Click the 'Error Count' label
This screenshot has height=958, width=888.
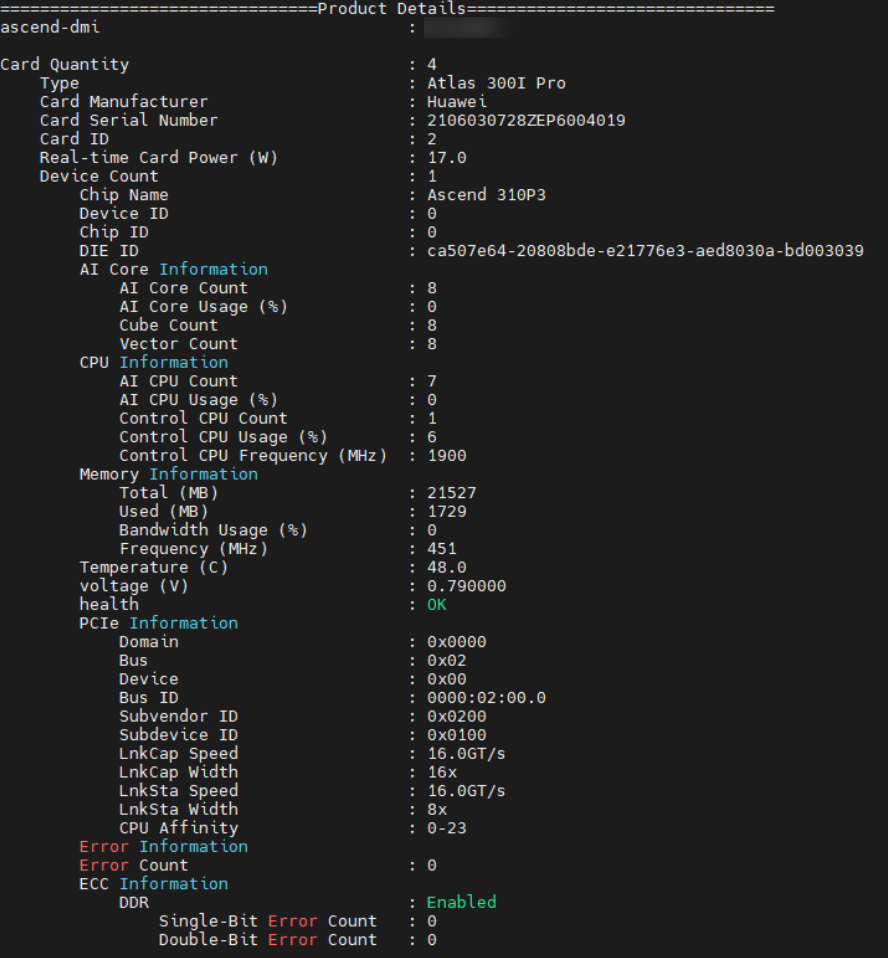134,866
